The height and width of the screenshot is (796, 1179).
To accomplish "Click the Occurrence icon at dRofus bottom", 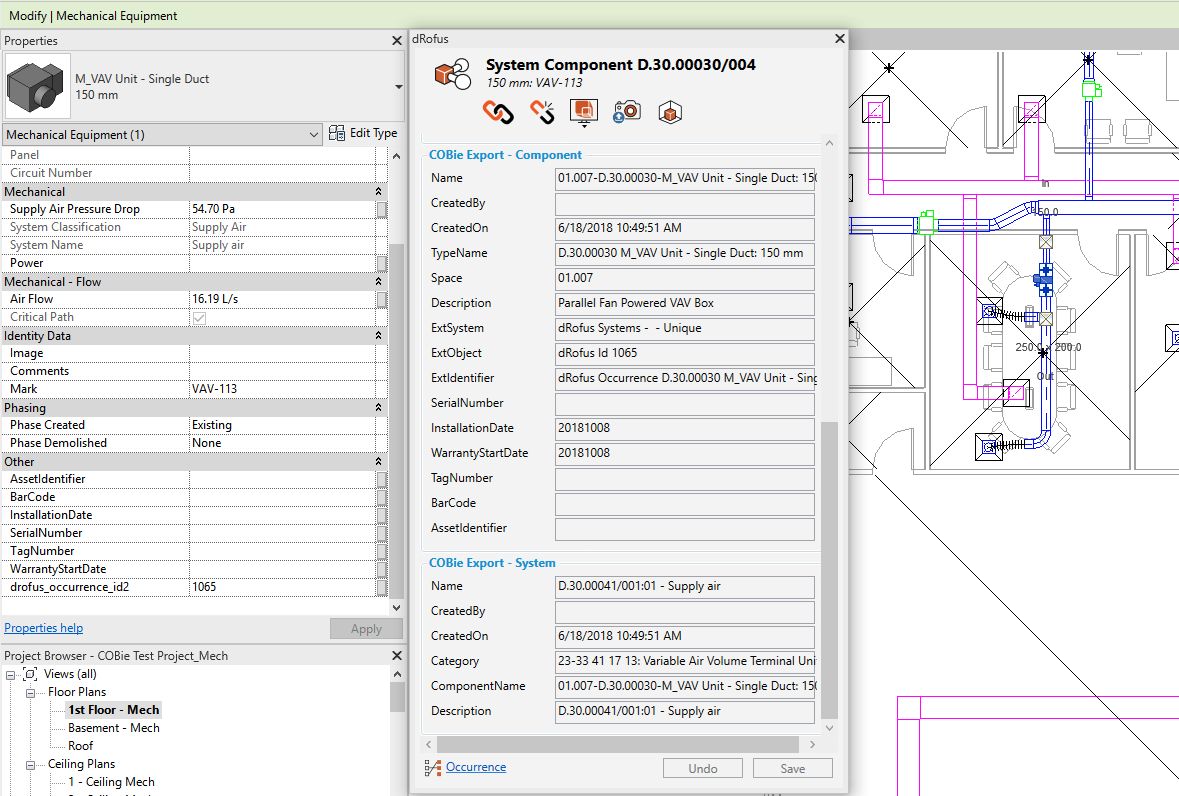I will click(432, 768).
